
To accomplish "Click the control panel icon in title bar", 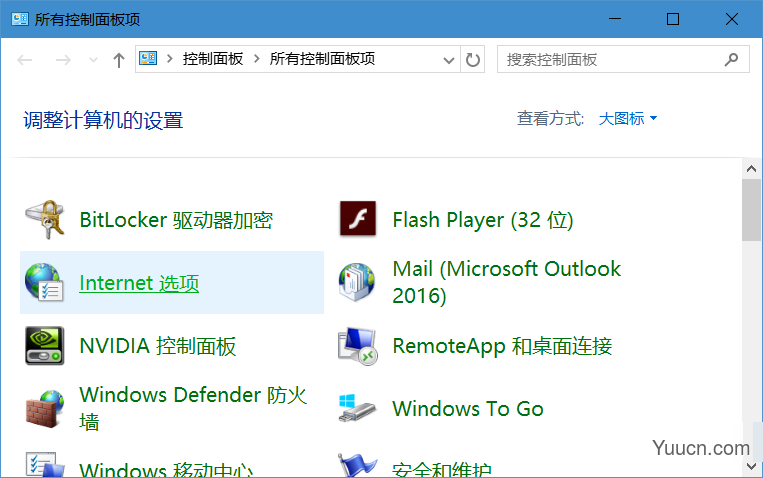I will click(20, 19).
